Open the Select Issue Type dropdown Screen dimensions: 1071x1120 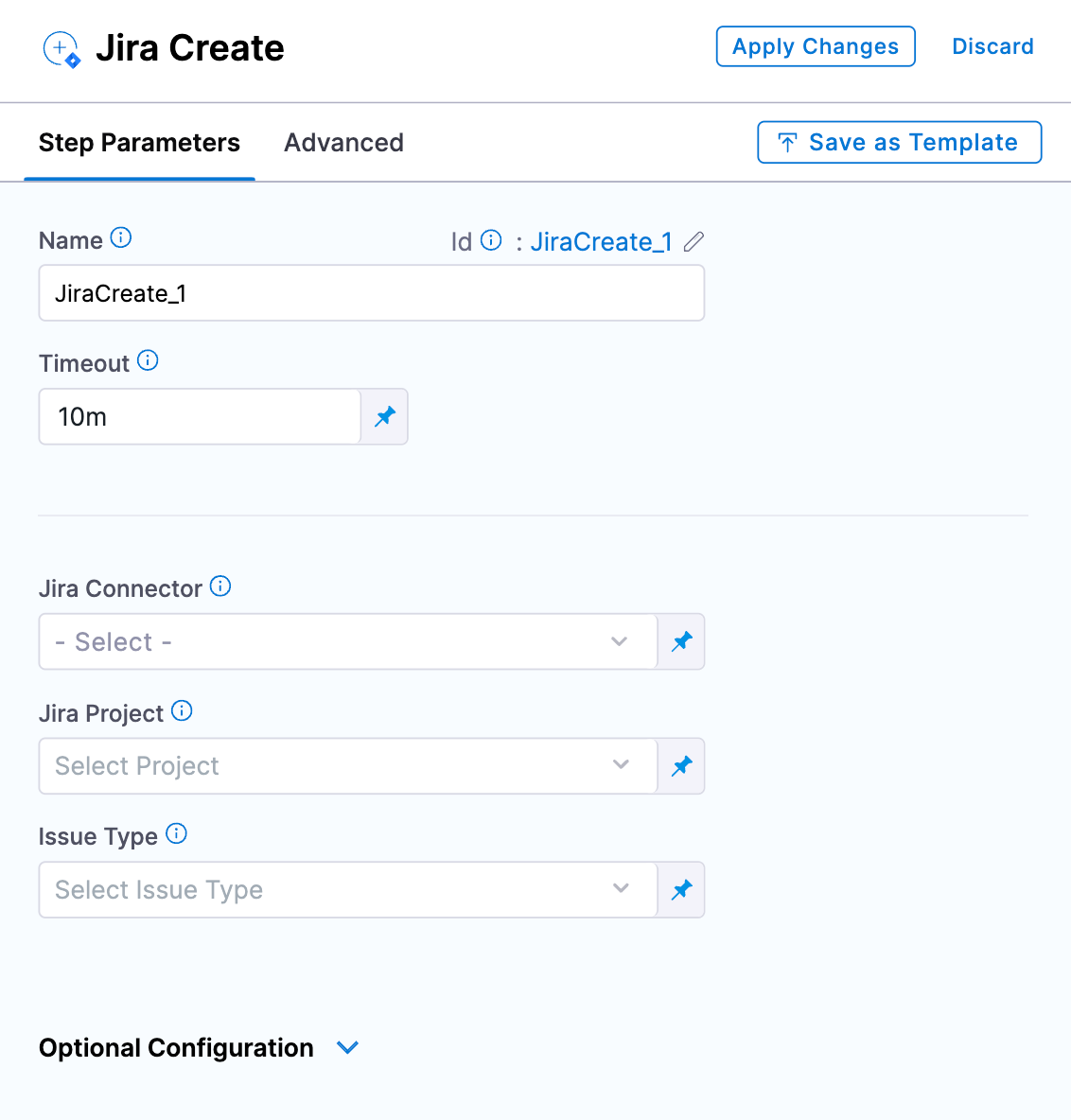point(347,890)
